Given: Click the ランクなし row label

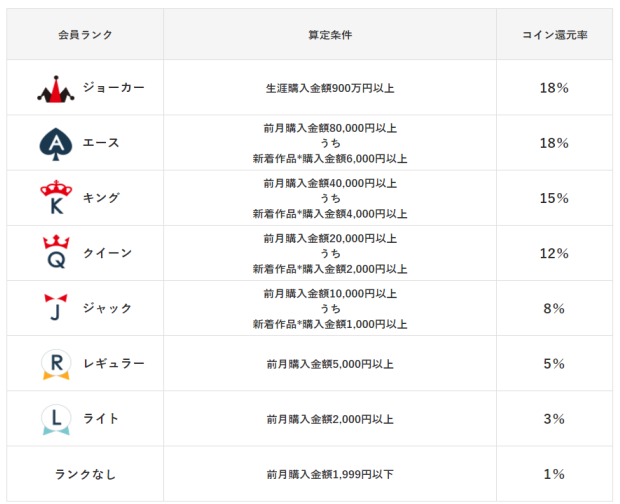Looking at the screenshot, I should 85,474.
